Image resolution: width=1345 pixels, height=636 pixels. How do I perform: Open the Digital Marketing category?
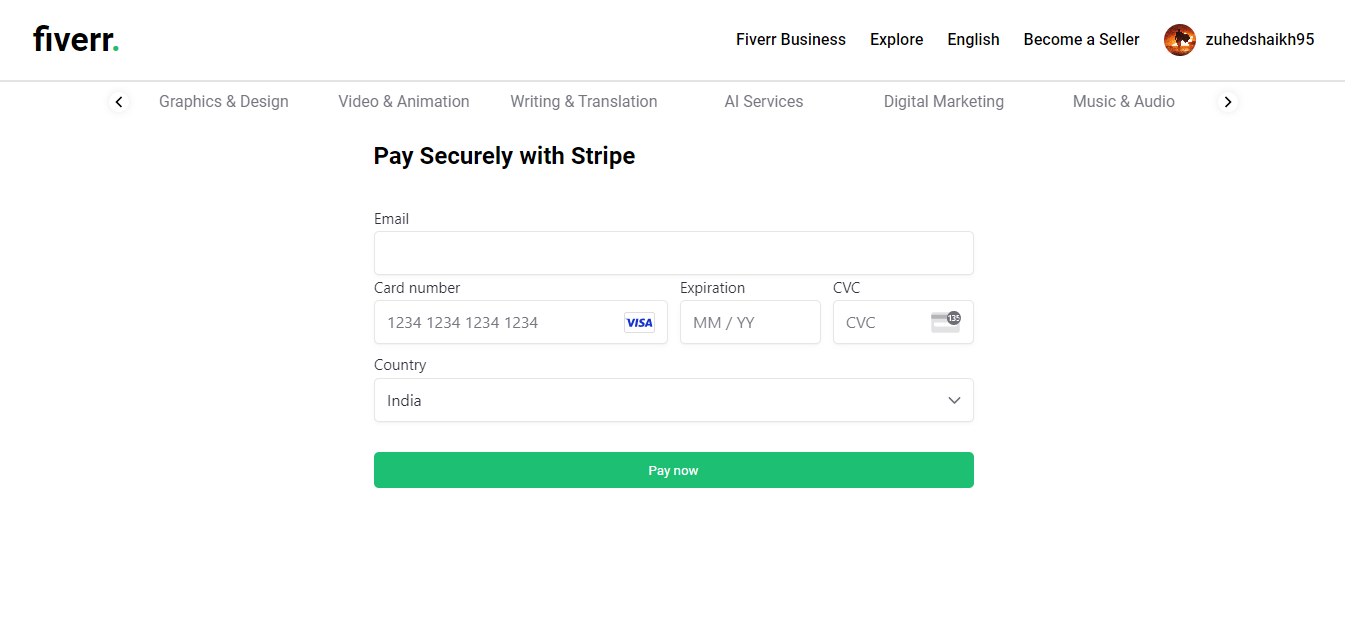(944, 101)
